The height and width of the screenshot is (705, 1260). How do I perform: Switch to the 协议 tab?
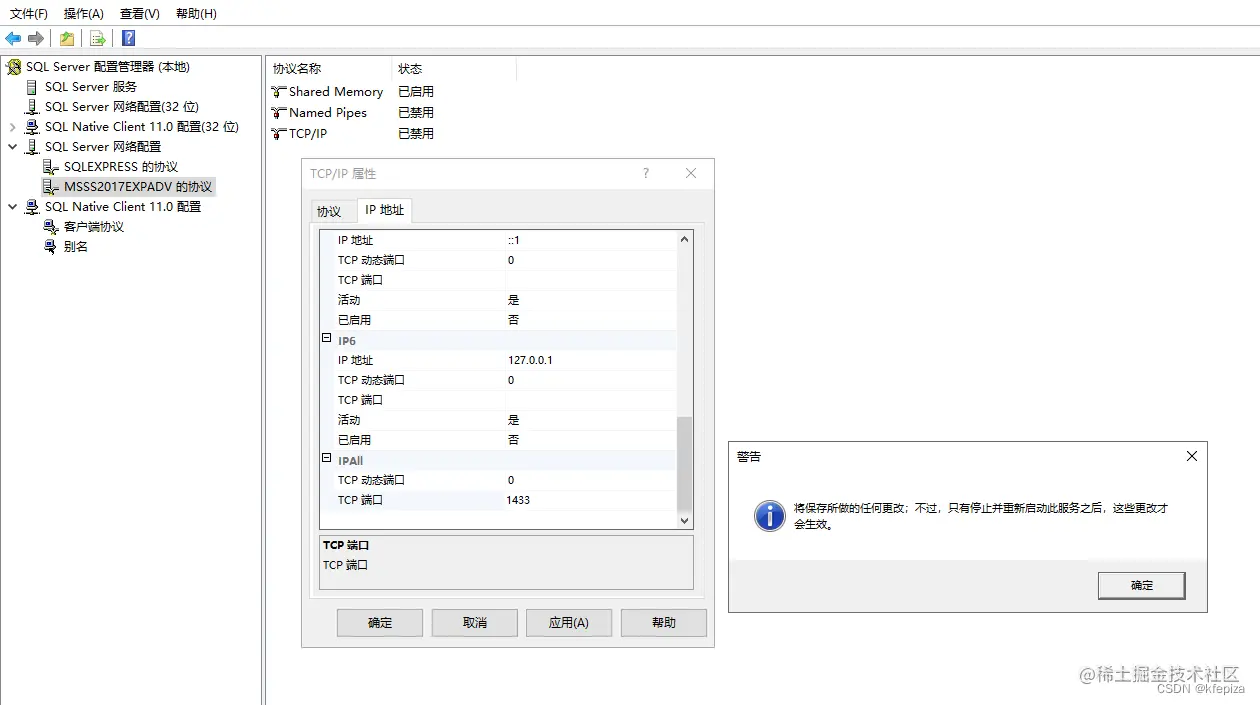(331, 211)
